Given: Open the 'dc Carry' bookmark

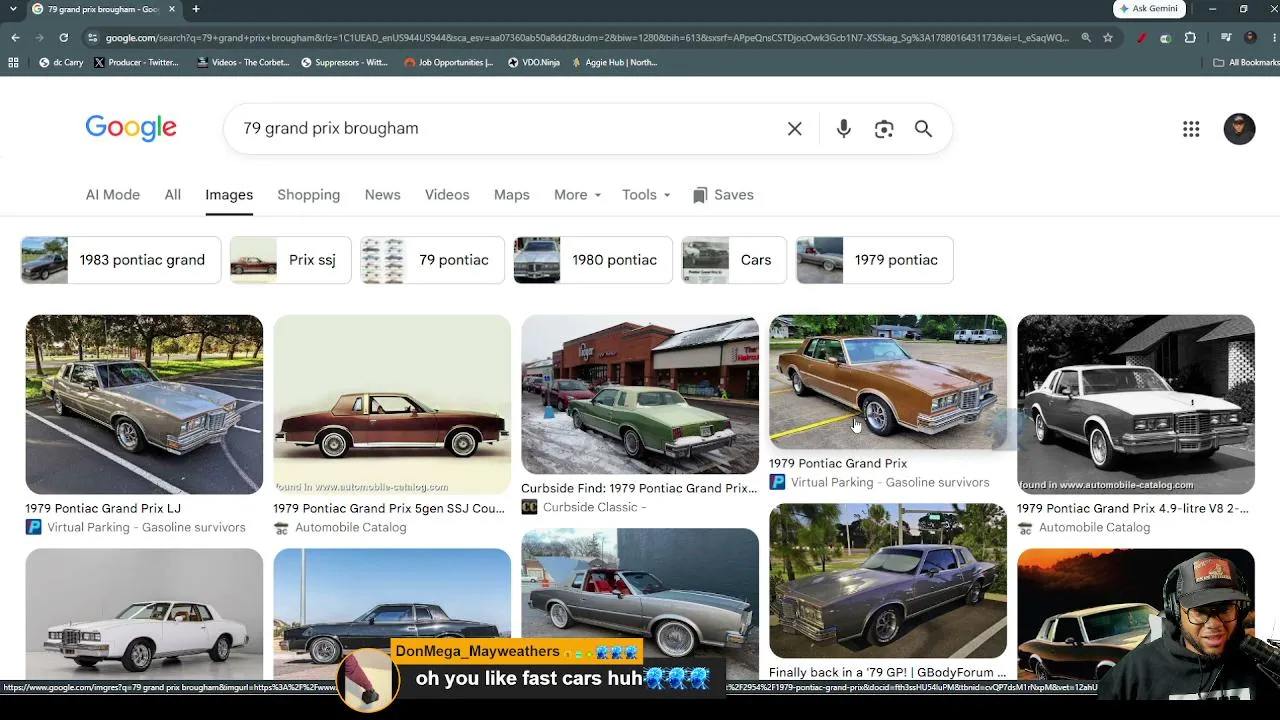Looking at the screenshot, I should 61,62.
